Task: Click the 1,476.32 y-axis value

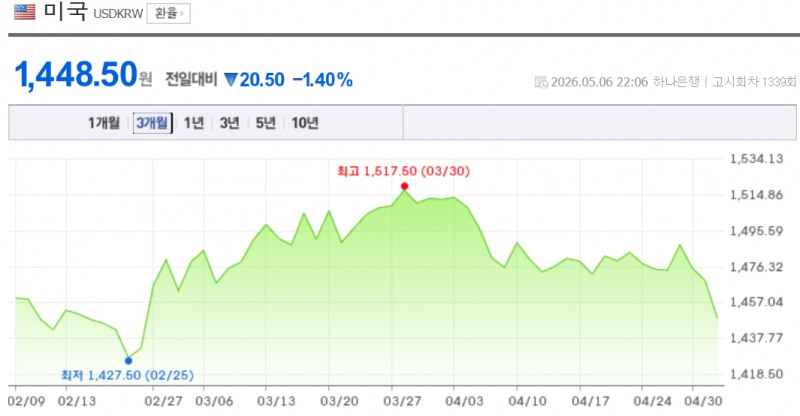Action: (x=756, y=267)
